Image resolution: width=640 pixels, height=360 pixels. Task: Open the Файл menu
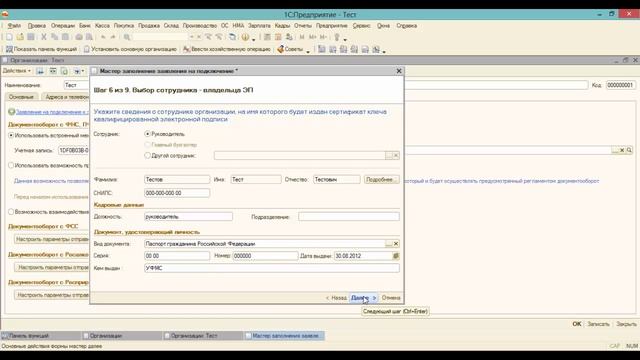coord(14,26)
